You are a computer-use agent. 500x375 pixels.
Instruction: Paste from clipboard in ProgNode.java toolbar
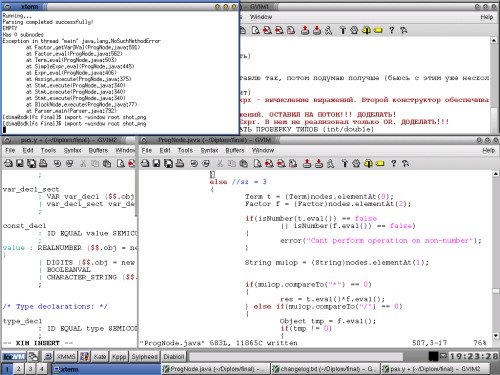pyautogui.click(x=244, y=163)
